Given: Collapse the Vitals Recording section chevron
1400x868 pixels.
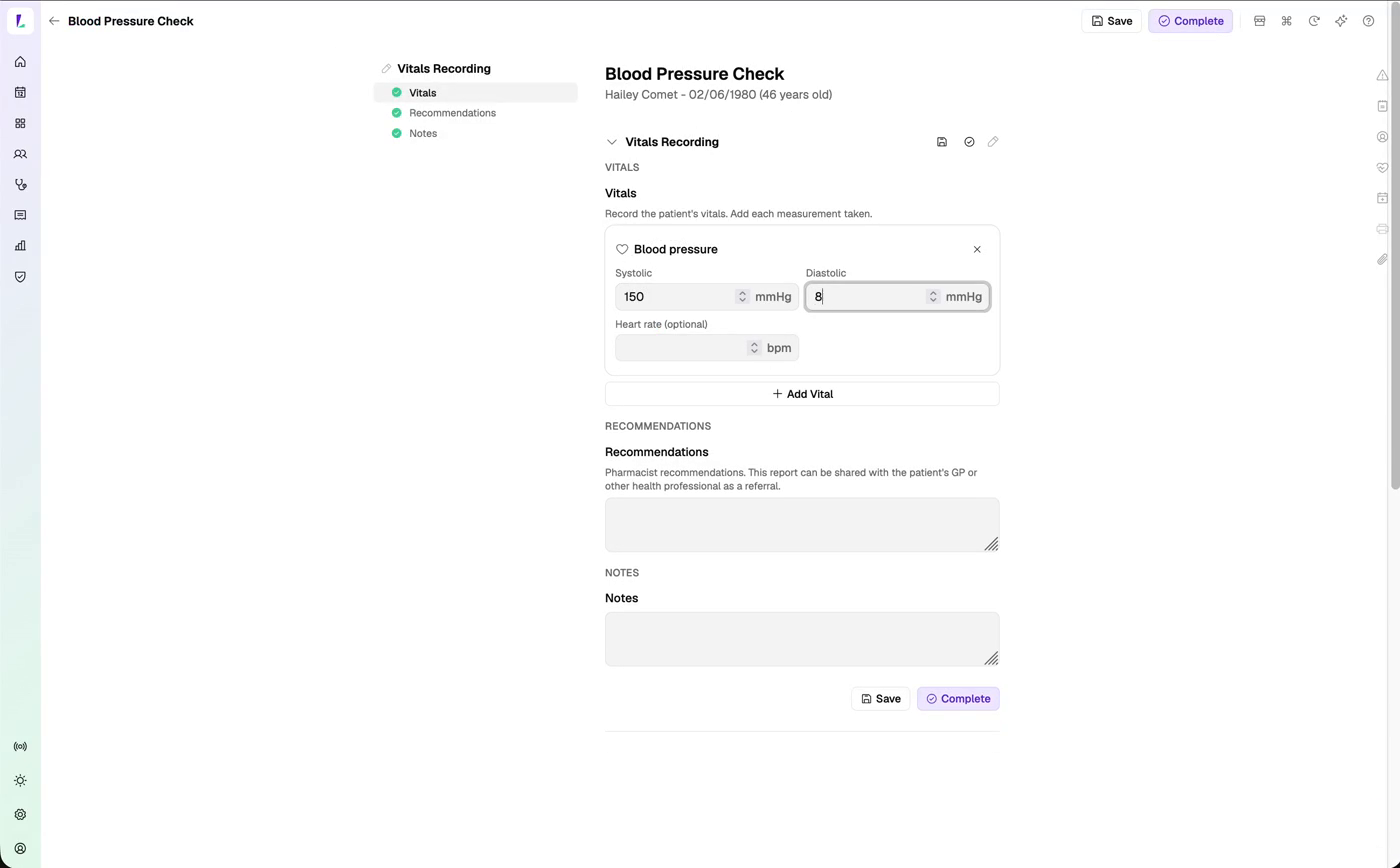Looking at the screenshot, I should click(x=612, y=142).
